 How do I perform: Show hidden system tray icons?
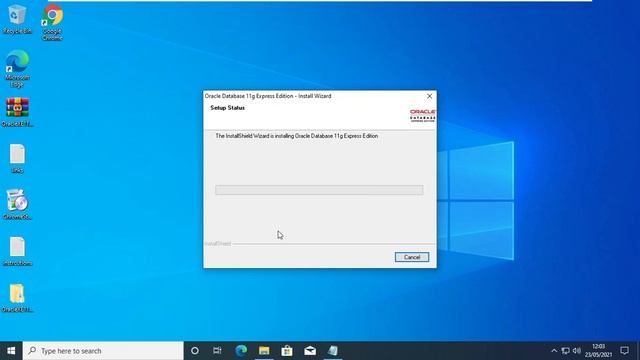(x=554, y=351)
